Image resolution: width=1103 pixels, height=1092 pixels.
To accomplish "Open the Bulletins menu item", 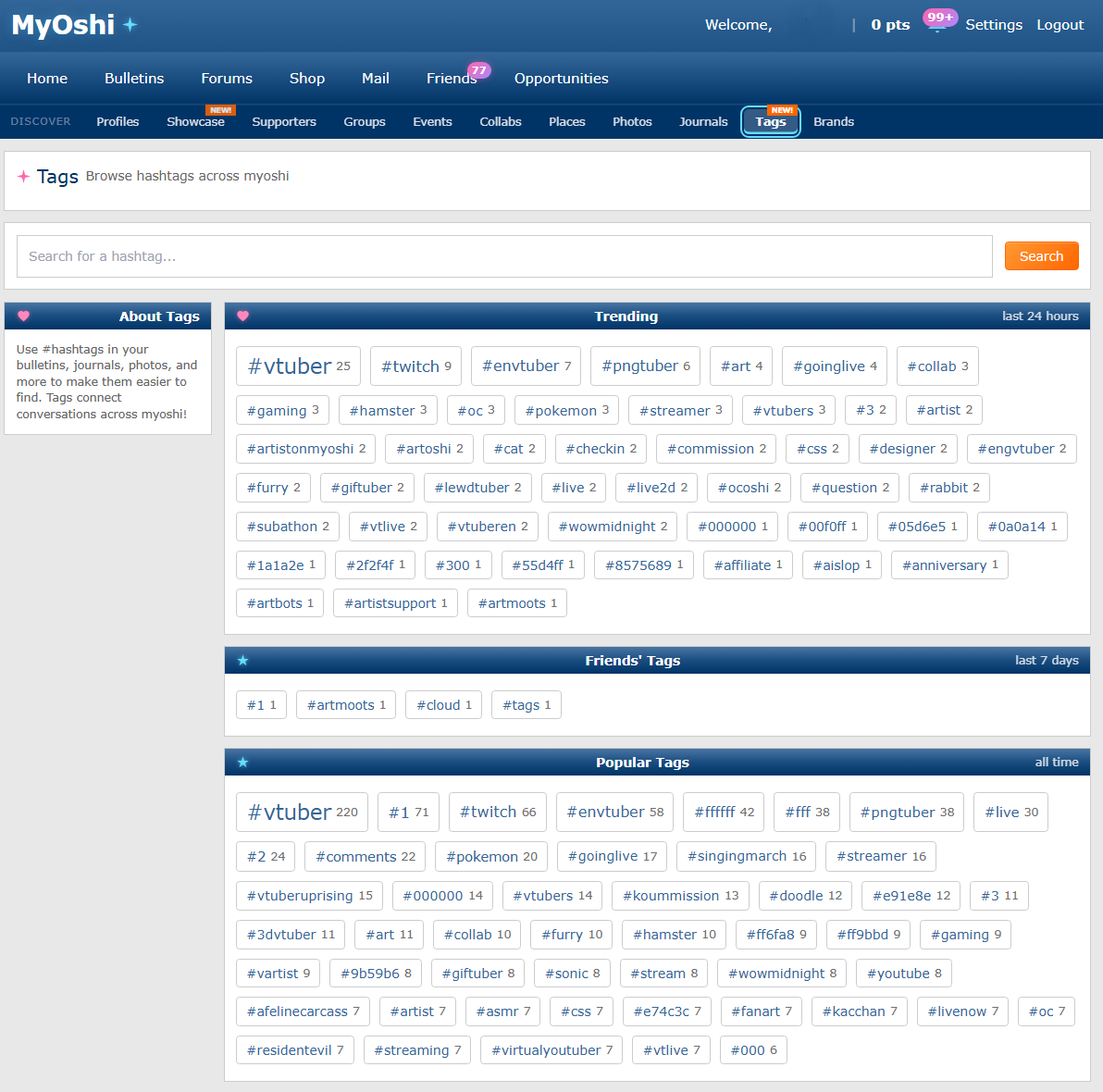I will tap(134, 78).
